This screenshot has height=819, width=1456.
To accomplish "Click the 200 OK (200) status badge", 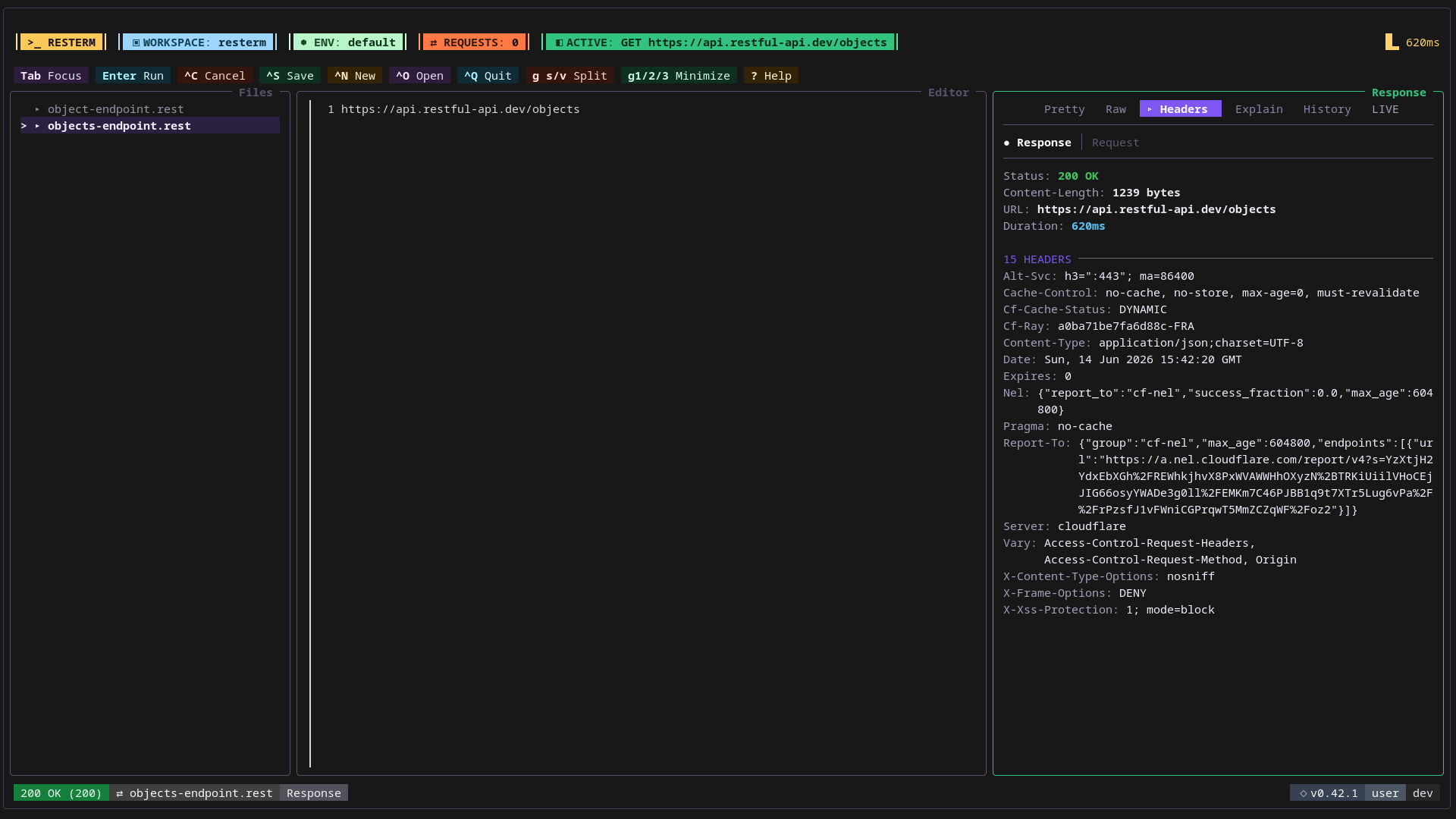I will (61, 793).
